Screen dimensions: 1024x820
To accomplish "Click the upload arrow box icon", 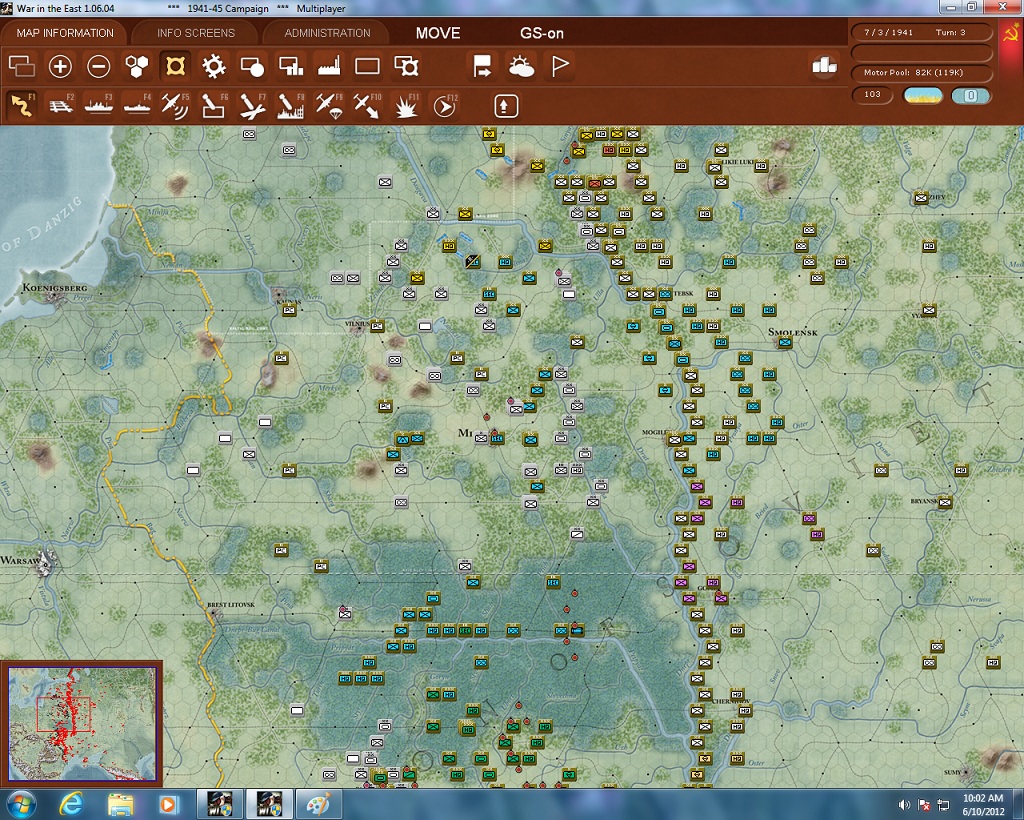I will click(506, 106).
